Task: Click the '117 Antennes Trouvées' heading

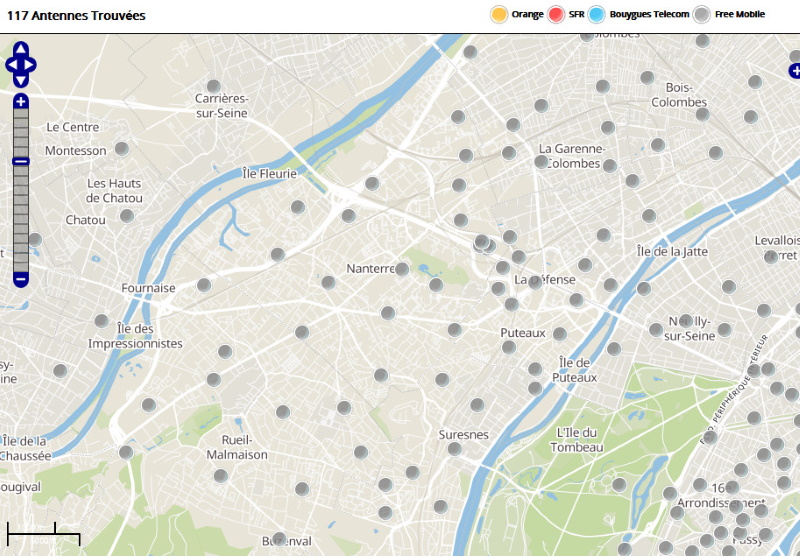Action: pyautogui.click(x=76, y=15)
